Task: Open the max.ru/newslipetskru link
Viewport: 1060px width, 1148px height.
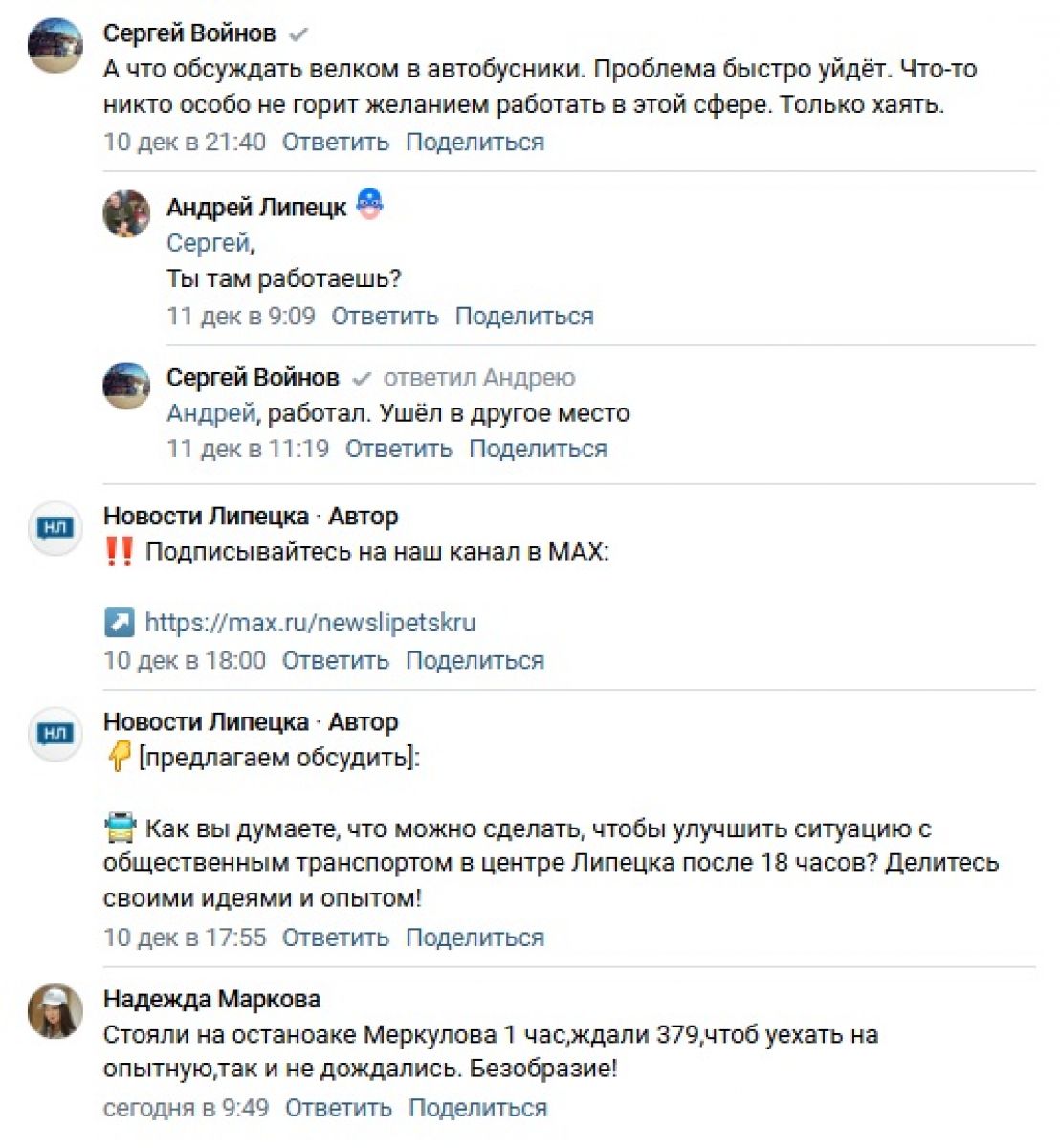Action: point(310,623)
